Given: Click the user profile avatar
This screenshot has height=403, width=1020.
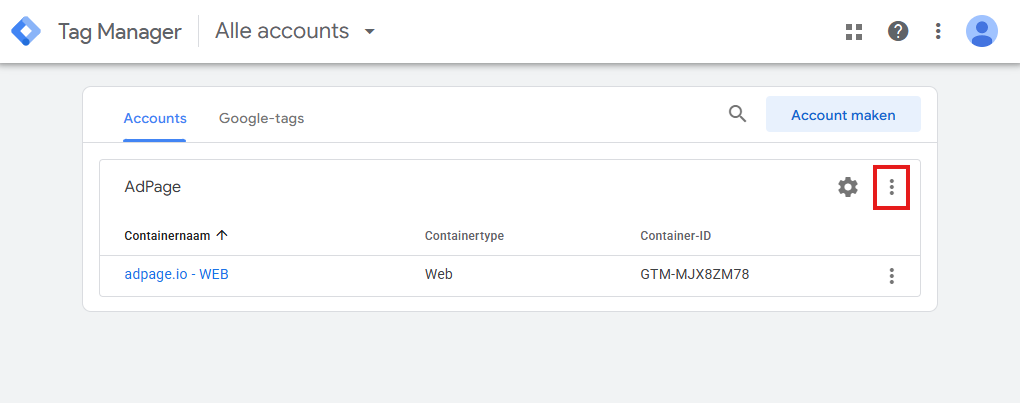Looking at the screenshot, I should 981,31.
